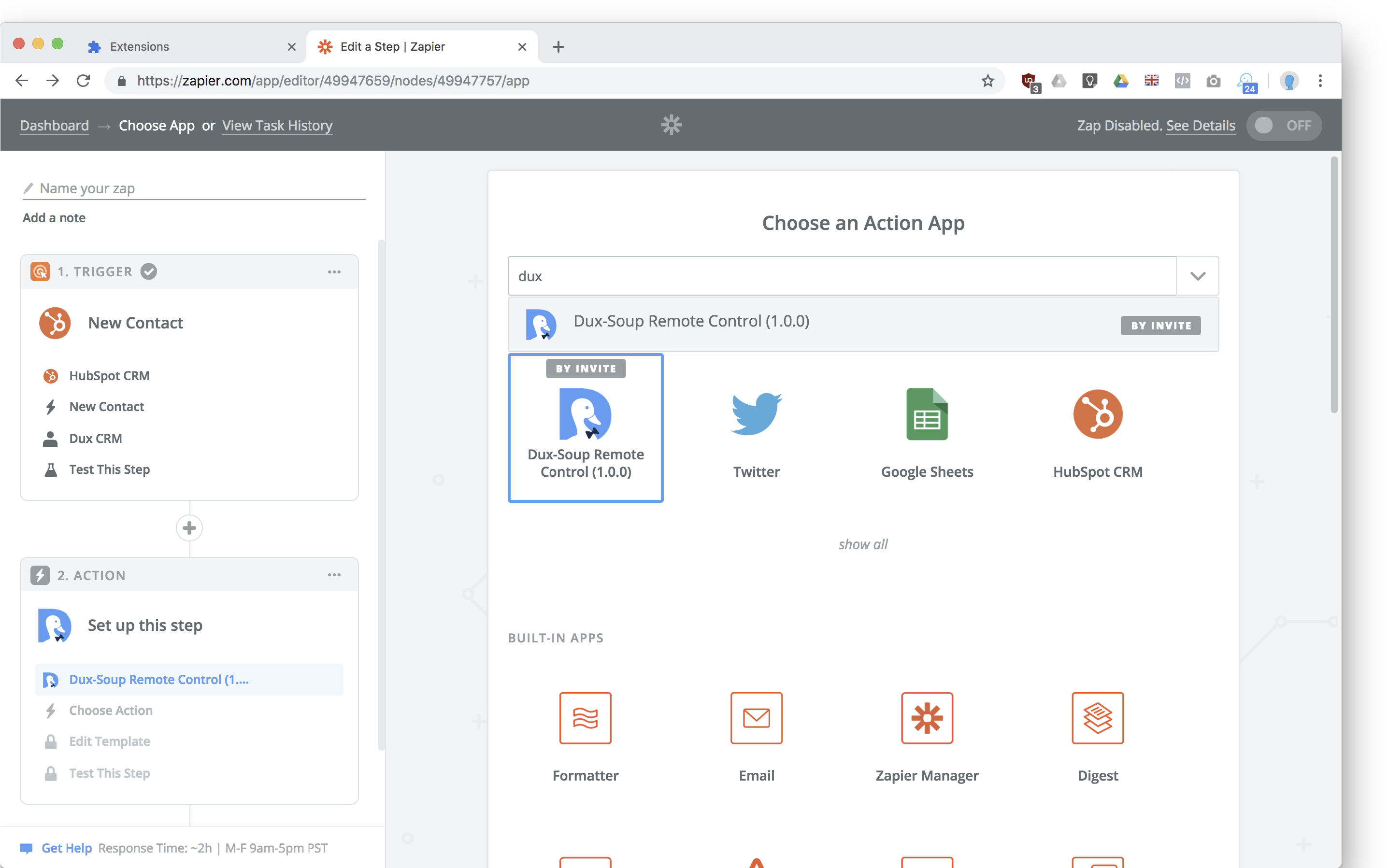Toggle the Zap ON/OFF switch
This screenshot has width=1388, height=868.
tap(1284, 125)
